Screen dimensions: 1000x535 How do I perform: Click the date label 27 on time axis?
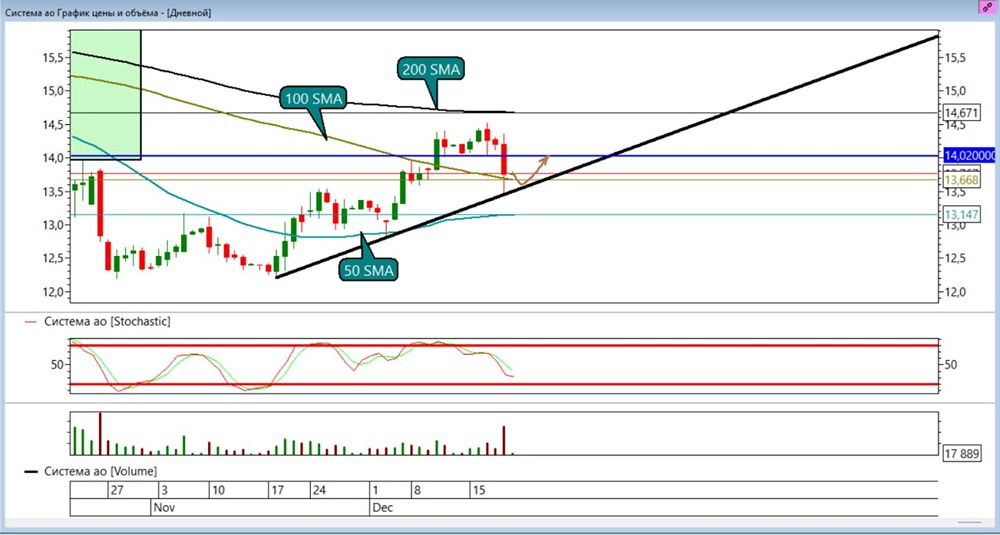click(x=116, y=491)
